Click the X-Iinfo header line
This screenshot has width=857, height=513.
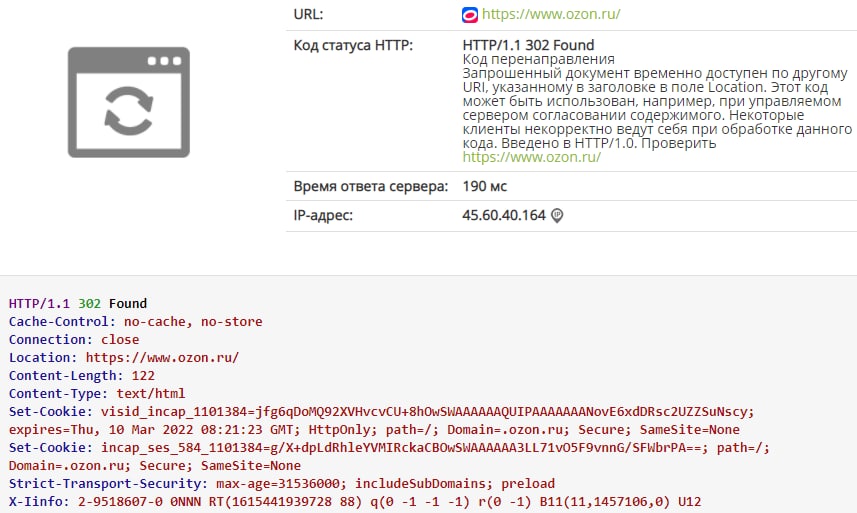click(355, 502)
